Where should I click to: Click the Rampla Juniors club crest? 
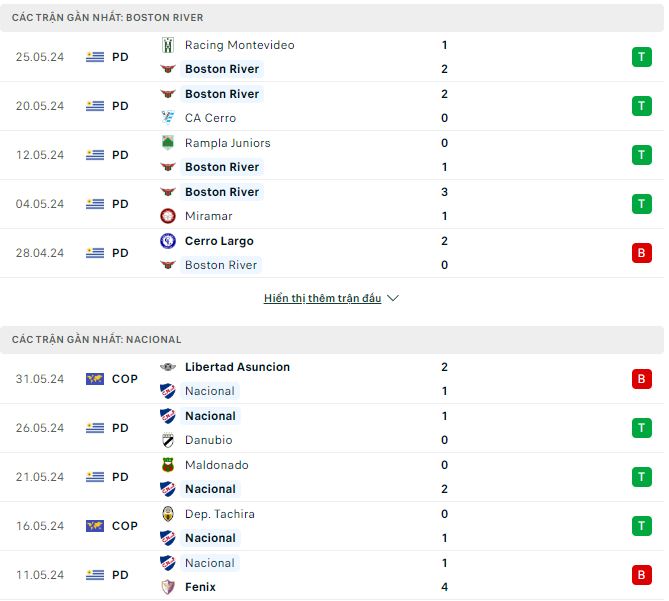point(168,143)
